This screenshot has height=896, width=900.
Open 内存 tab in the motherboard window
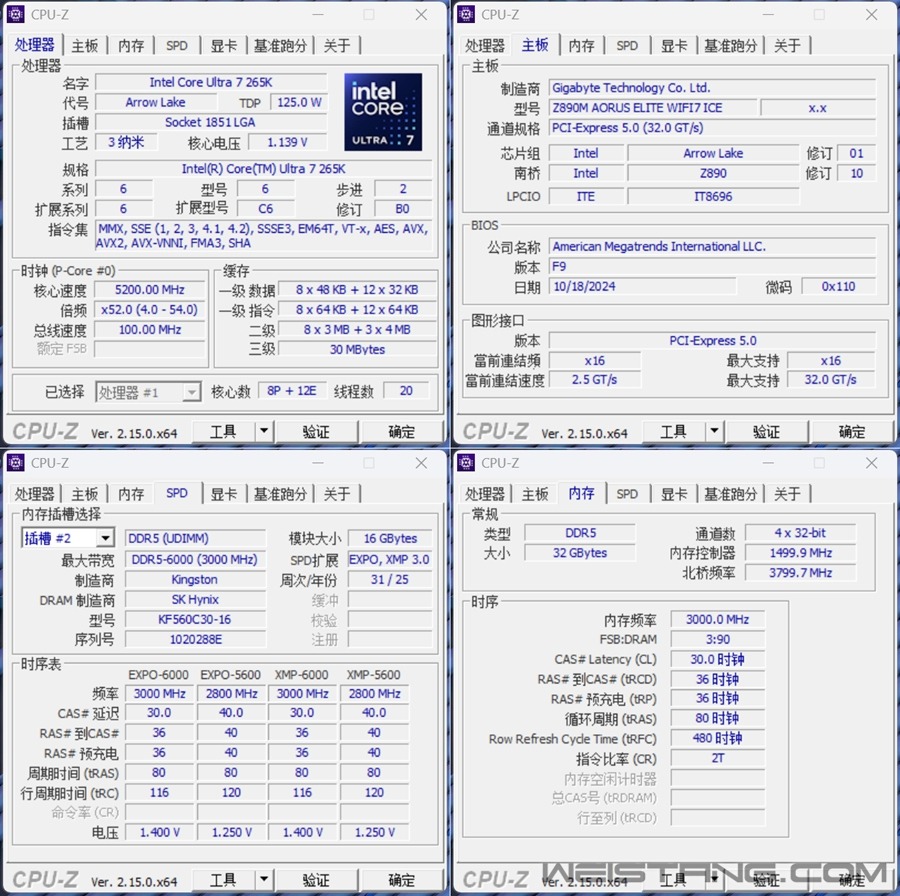tap(581, 45)
